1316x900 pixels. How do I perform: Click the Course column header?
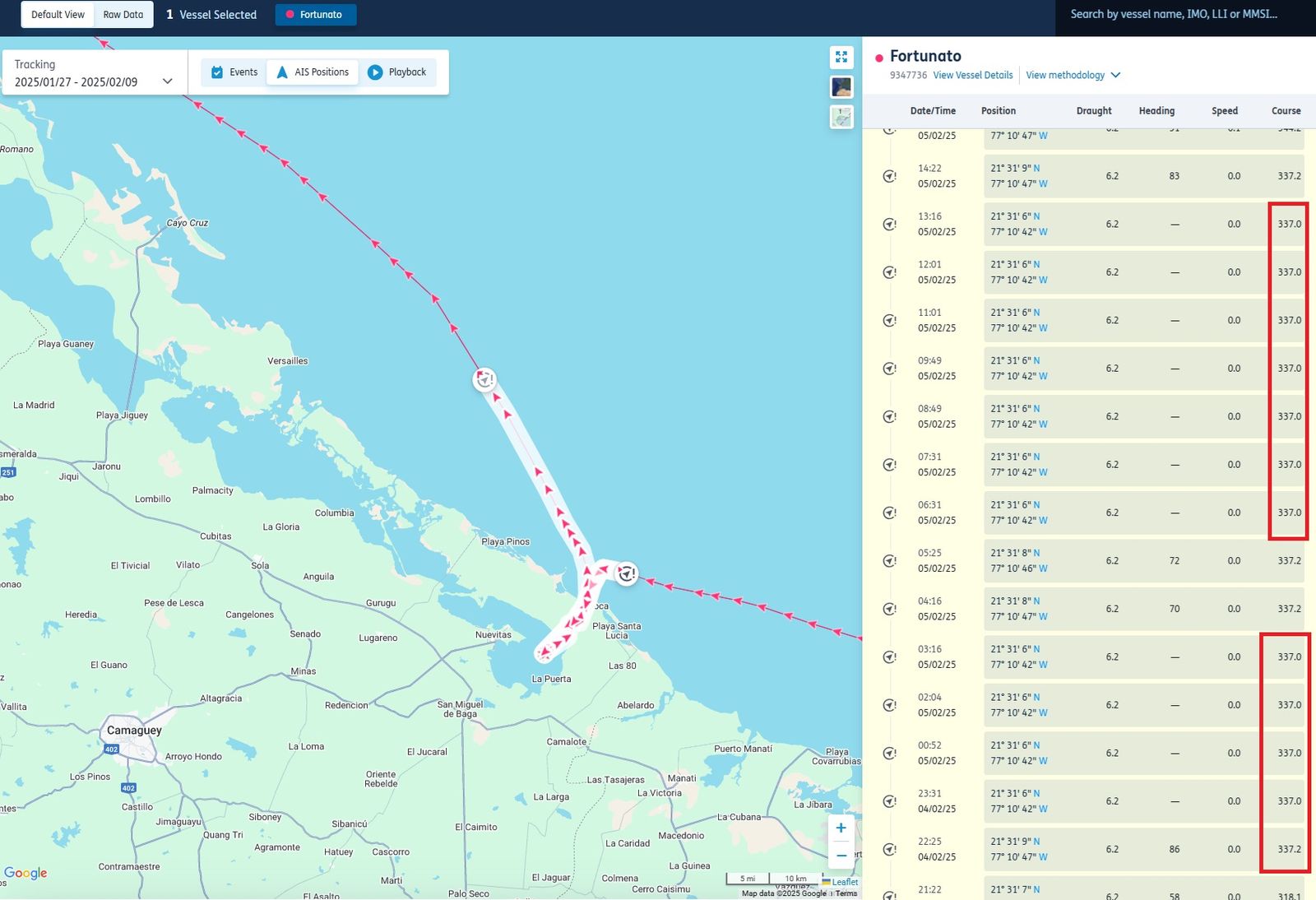point(1286,111)
